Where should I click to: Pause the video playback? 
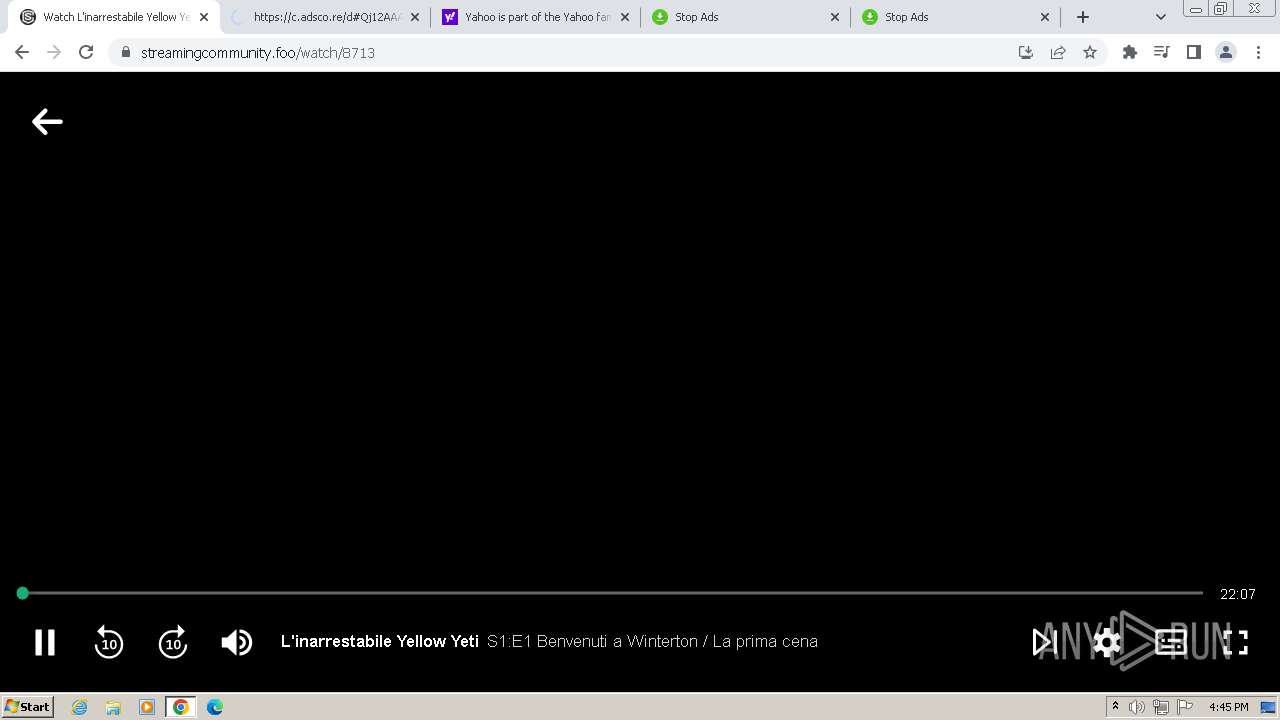(x=45, y=642)
